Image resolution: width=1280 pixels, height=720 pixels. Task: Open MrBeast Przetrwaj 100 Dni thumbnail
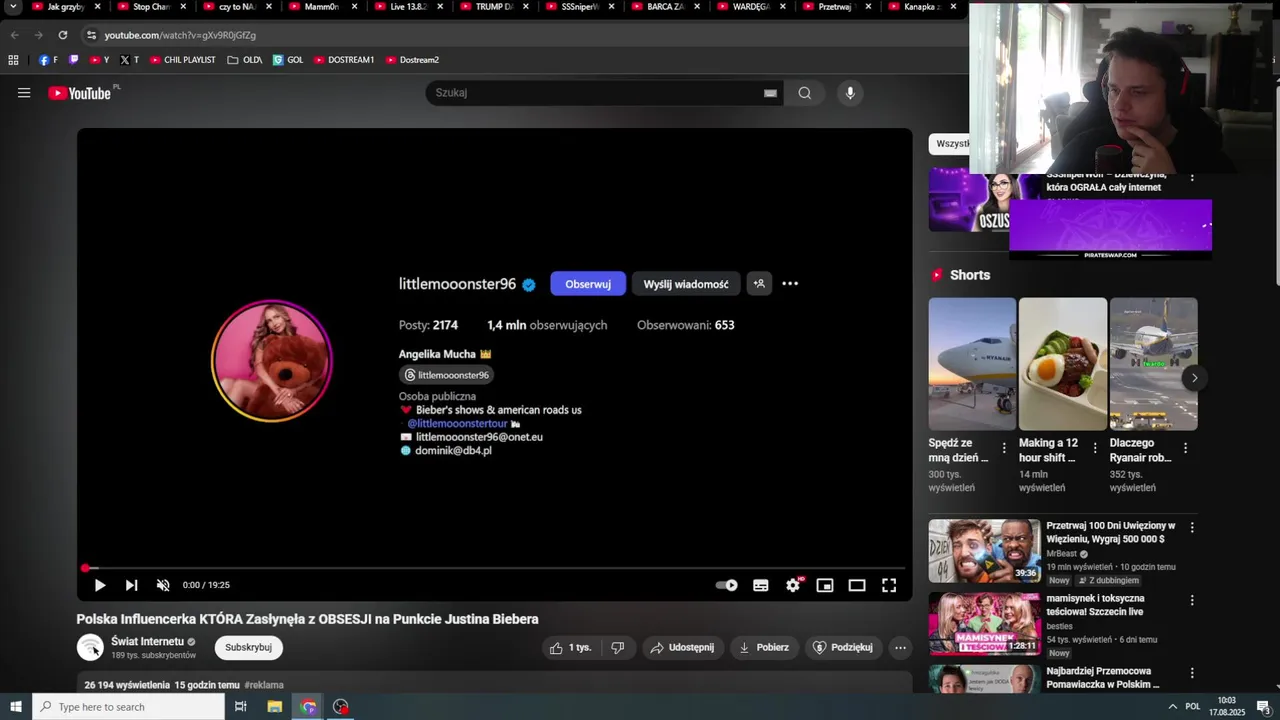[984, 550]
